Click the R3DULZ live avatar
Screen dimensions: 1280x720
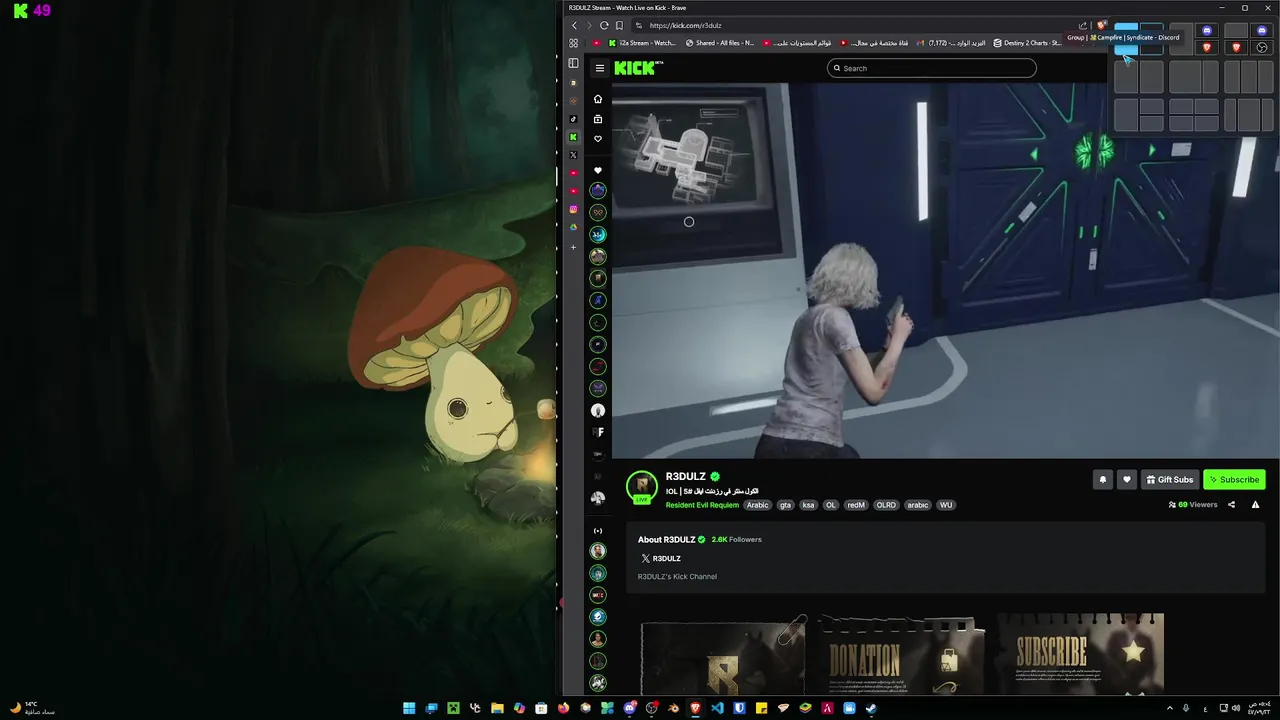[x=641, y=486]
